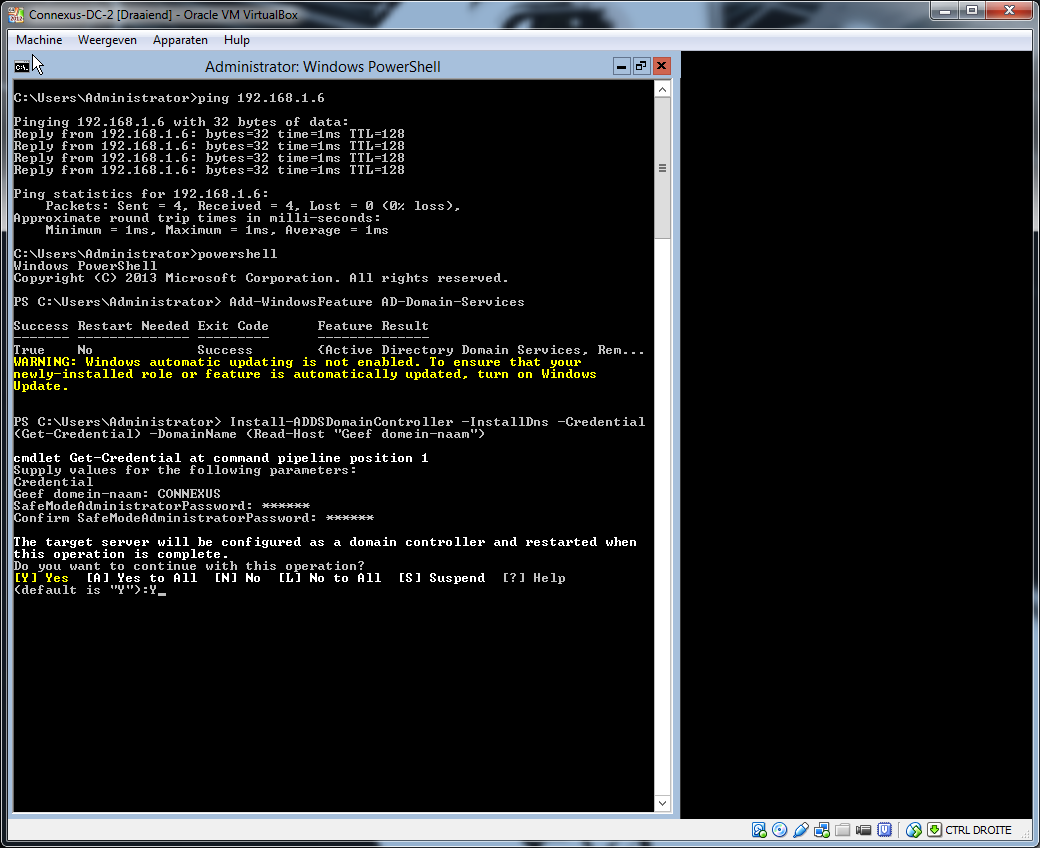Viewport: 1040px width, 848px height.
Task: Click the network adapters status icon
Action: tap(822, 829)
